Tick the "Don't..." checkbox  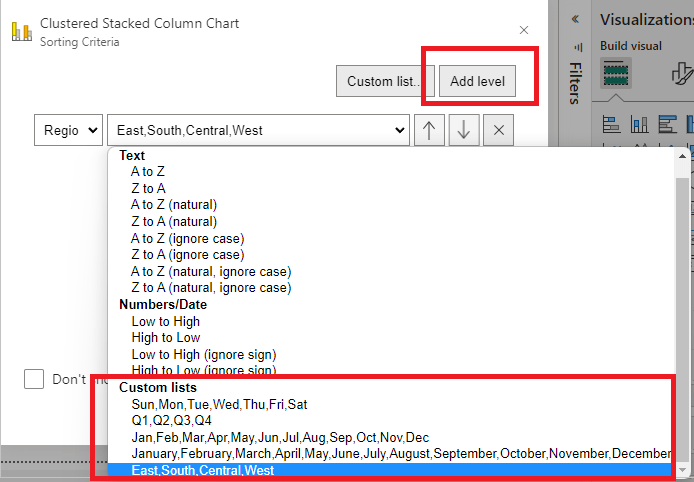34,379
